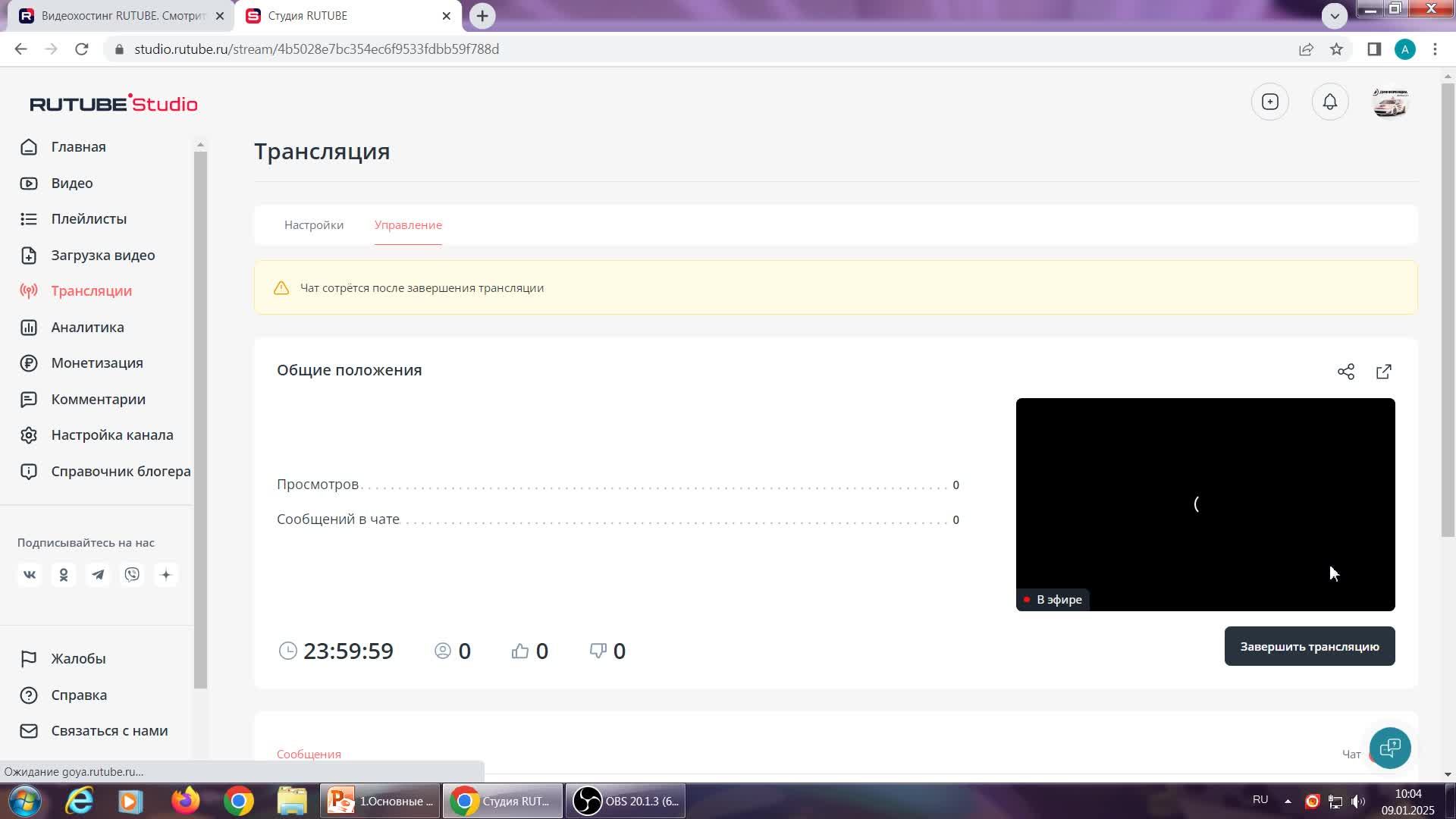Open the channel avatar profile menu
Screen dimensions: 1456x819
coord(1390,102)
